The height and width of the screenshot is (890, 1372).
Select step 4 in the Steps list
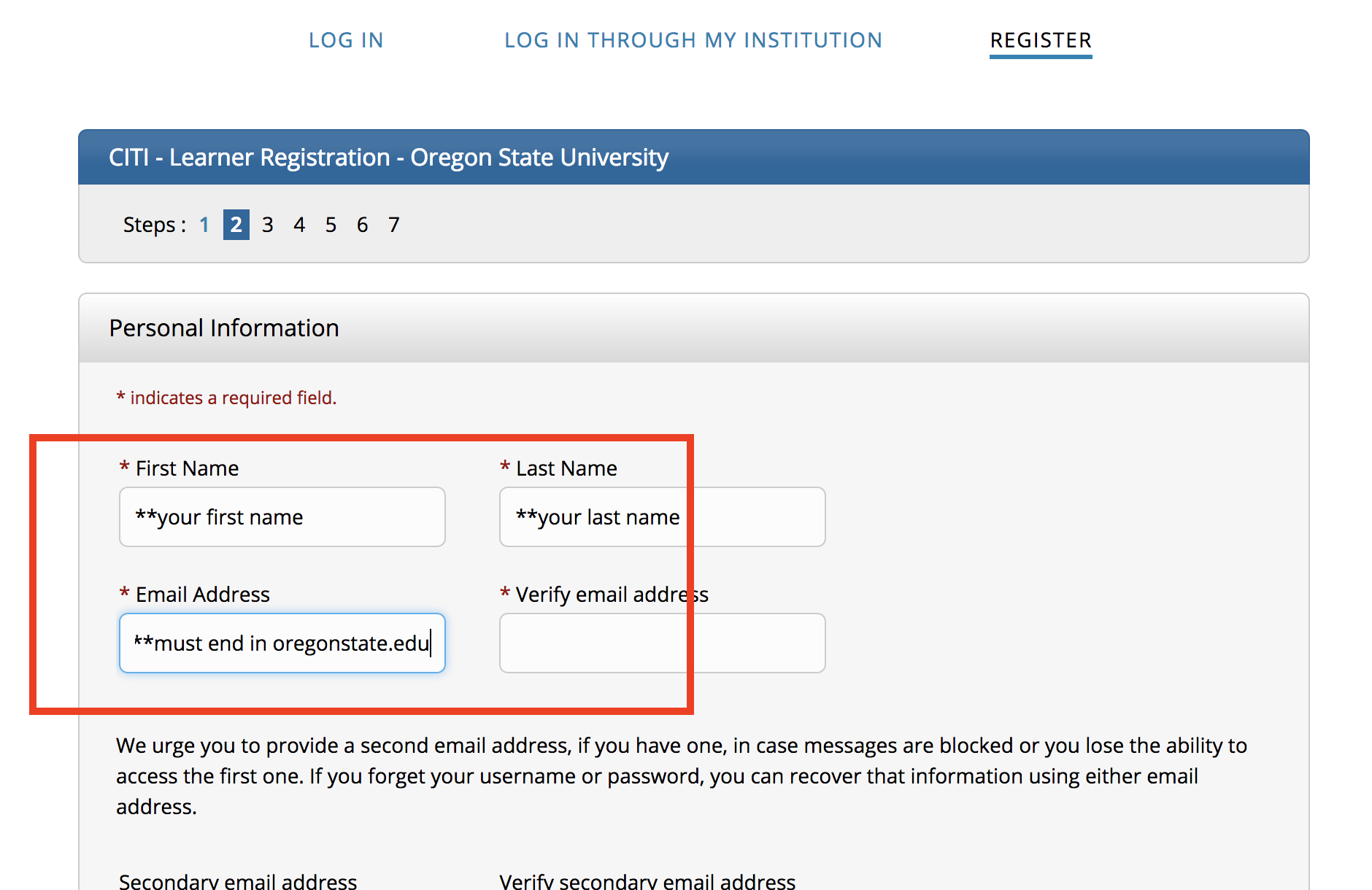tap(299, 225)
